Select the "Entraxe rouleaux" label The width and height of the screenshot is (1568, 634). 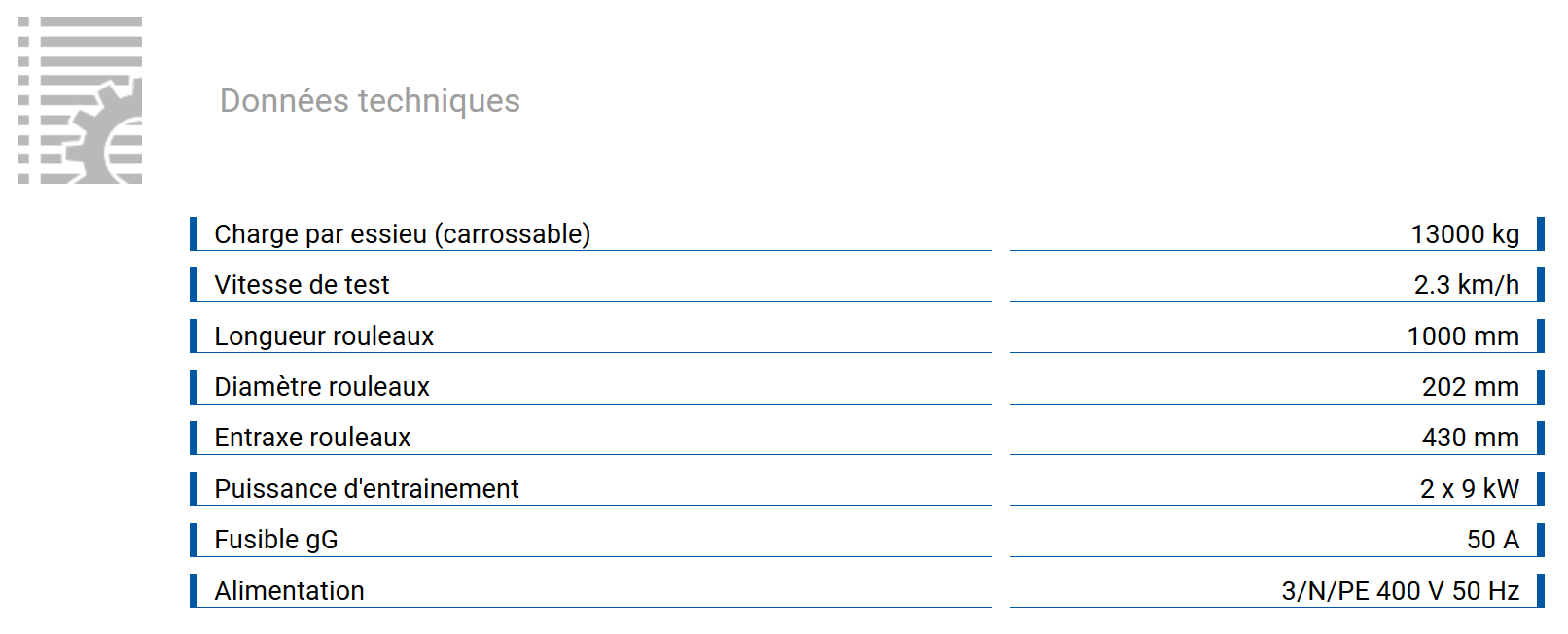tap(312, 438)
